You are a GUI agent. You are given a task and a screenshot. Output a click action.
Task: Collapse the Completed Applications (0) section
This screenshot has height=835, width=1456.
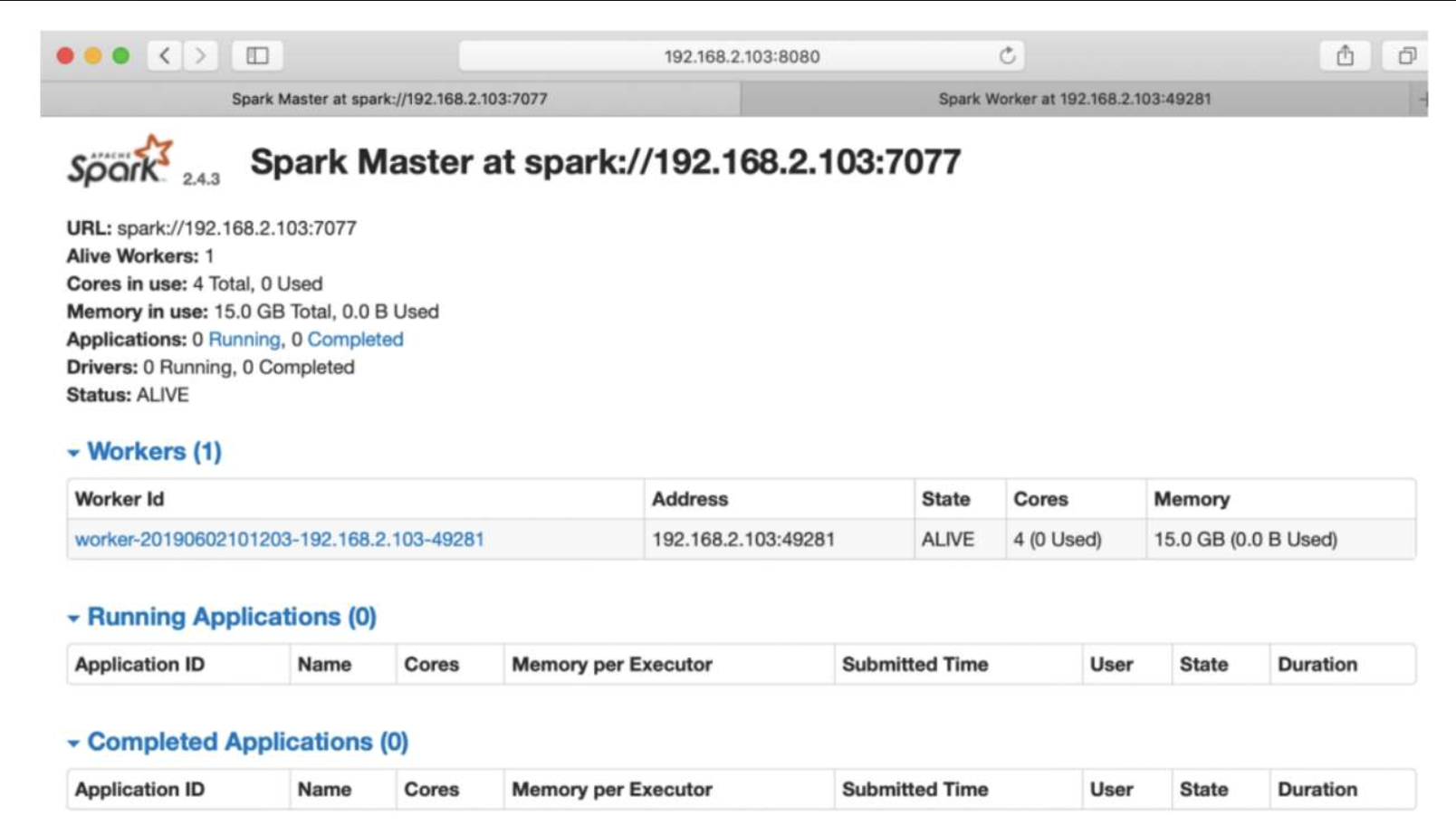point(238,742)
